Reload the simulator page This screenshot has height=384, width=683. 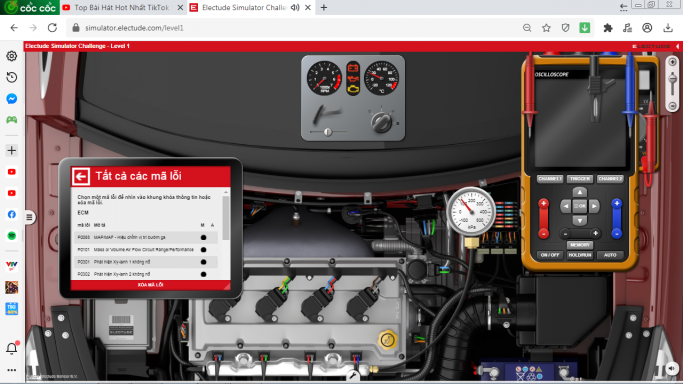tap(52, 28)
